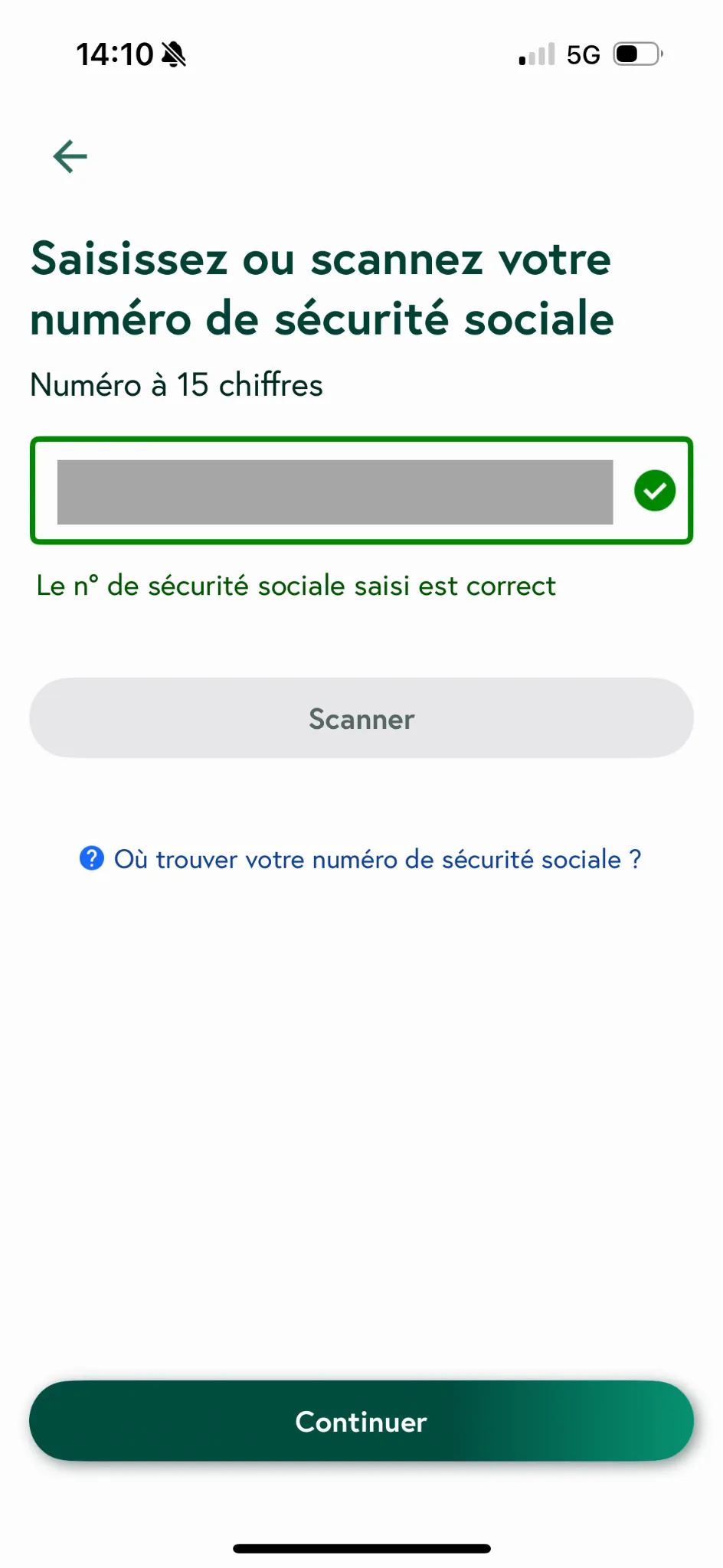Tap the blue question mark help icon
723x1568 pixels.
click(x=92, y=858)
